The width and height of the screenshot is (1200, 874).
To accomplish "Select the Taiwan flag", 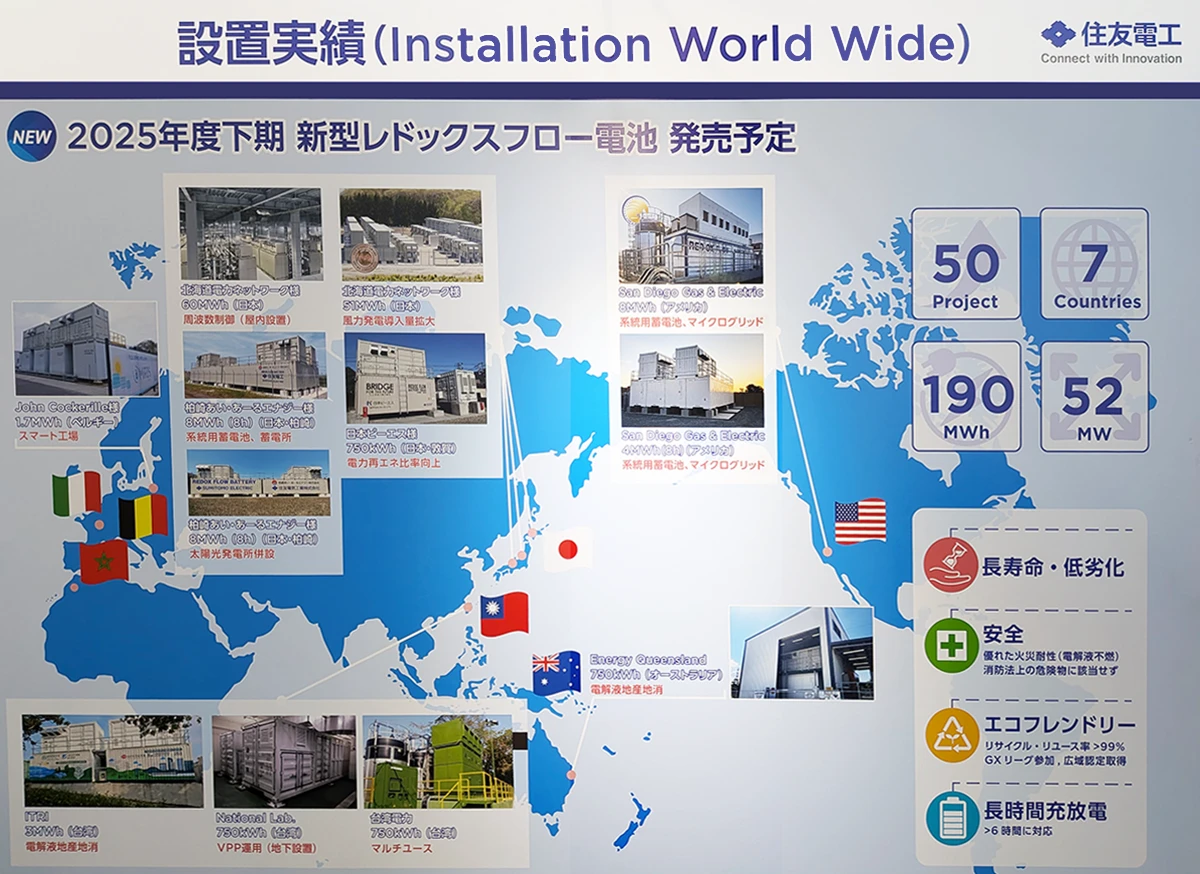I will 504,614.
